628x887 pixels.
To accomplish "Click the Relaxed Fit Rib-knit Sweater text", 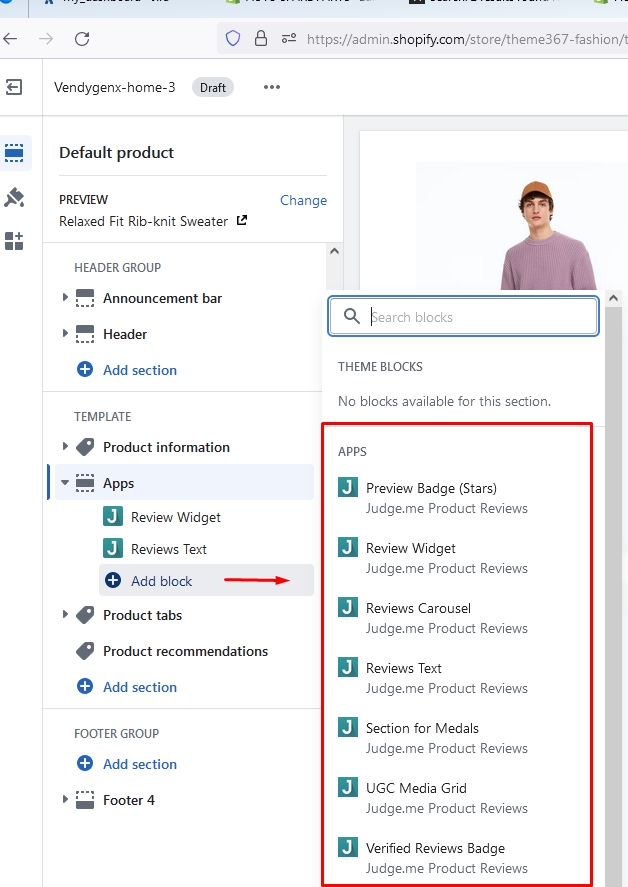I will 144,221.
